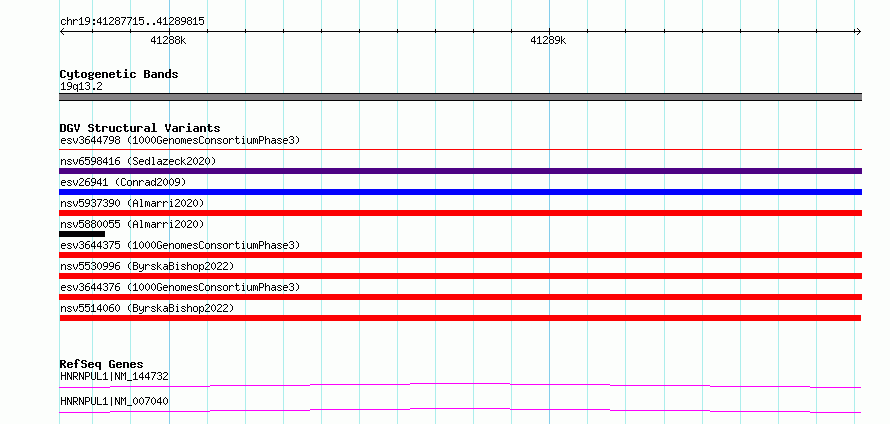
Task: Select the DGV Structural Variants track title
Action: (140, 128)
